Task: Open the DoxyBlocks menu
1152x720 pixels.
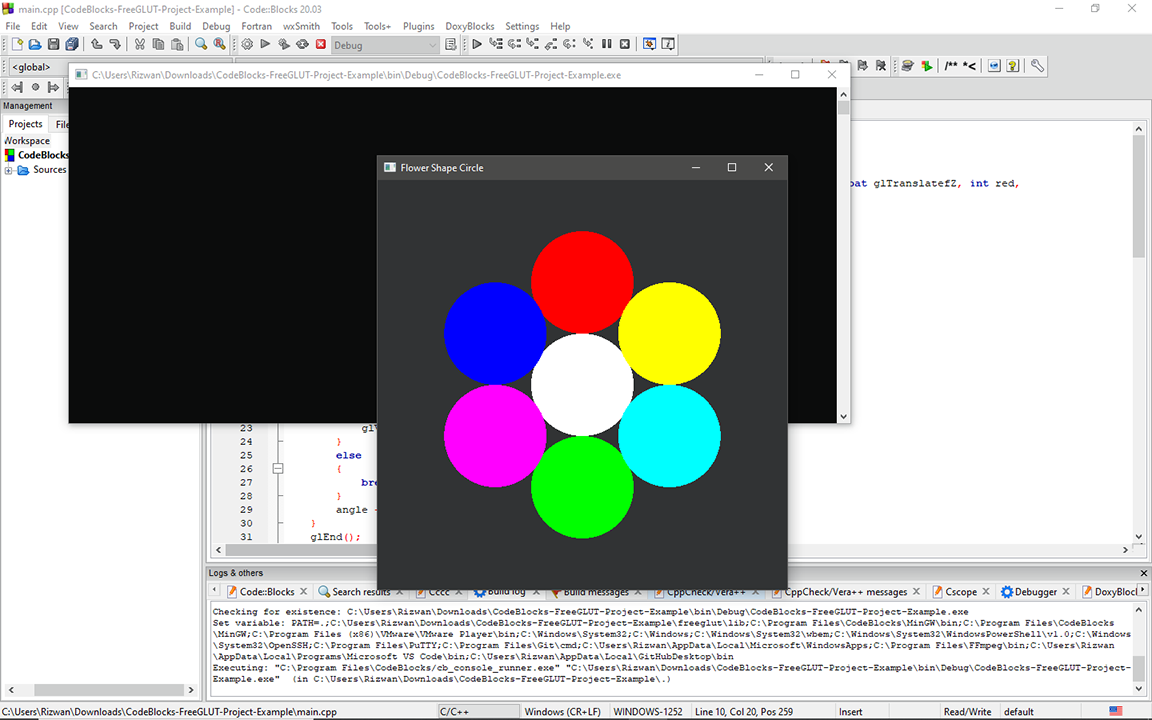Action: coord(468,26)
